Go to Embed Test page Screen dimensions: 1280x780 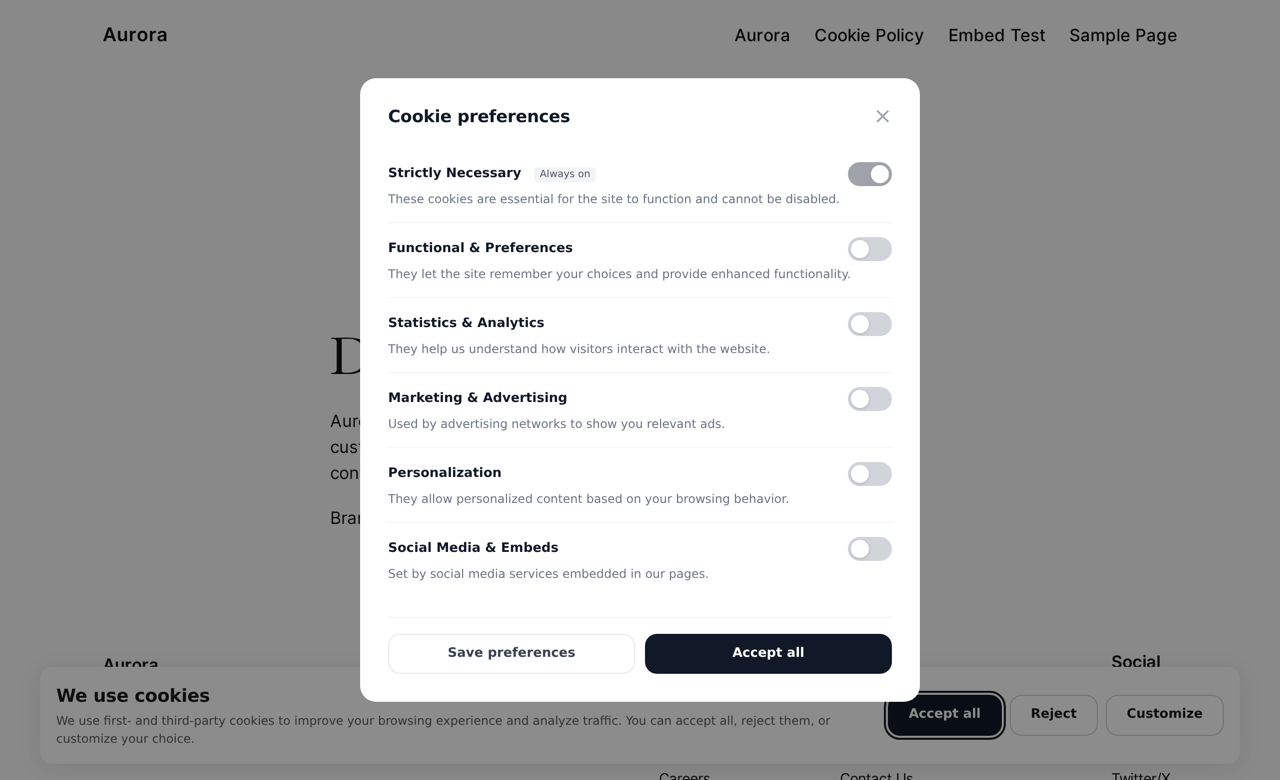[996, 36]
